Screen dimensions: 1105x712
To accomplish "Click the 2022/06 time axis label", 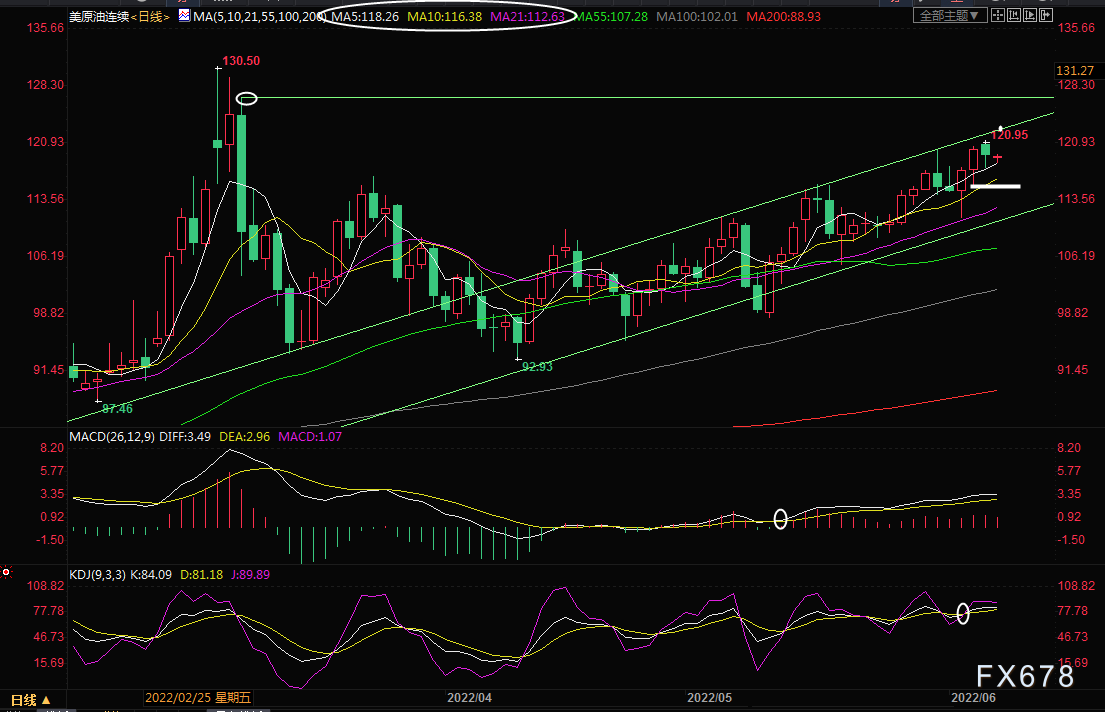I will 974,698.
